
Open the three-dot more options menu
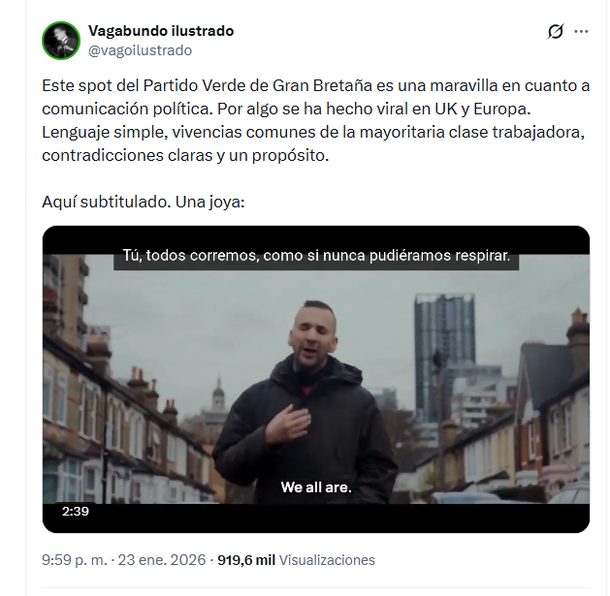click(581, 32)
